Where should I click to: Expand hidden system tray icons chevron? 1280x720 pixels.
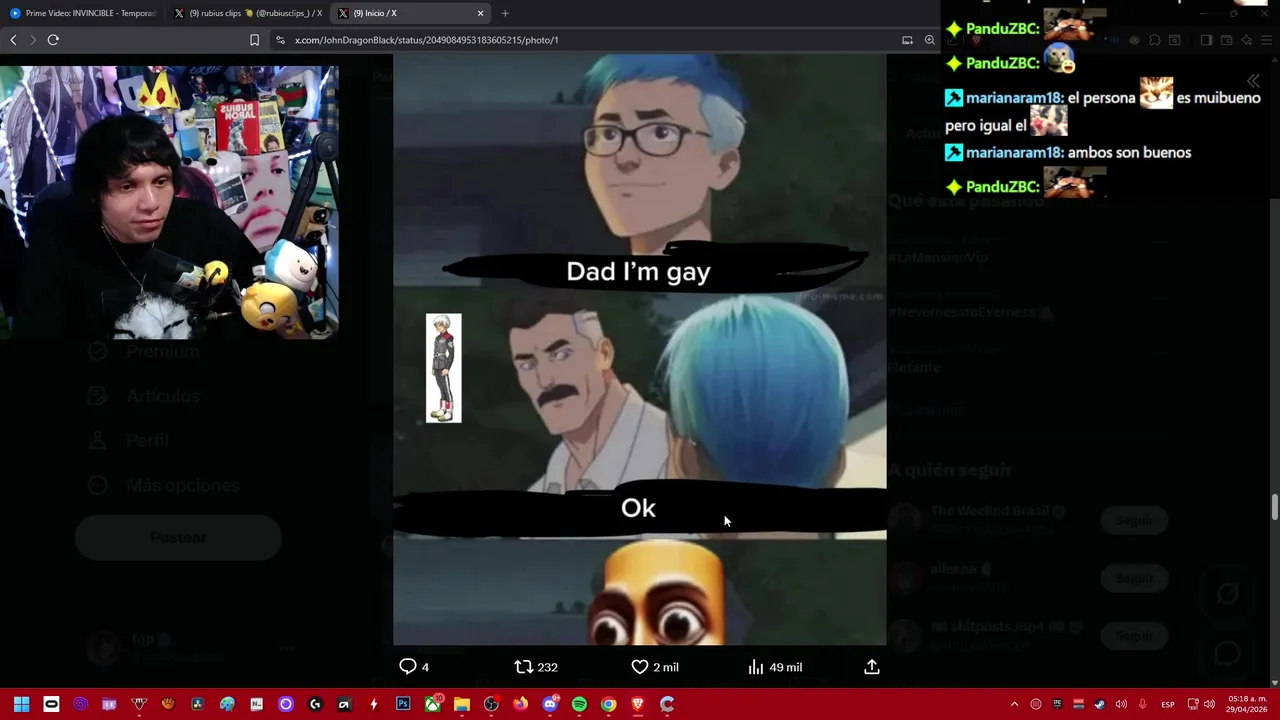[1014, 704]
